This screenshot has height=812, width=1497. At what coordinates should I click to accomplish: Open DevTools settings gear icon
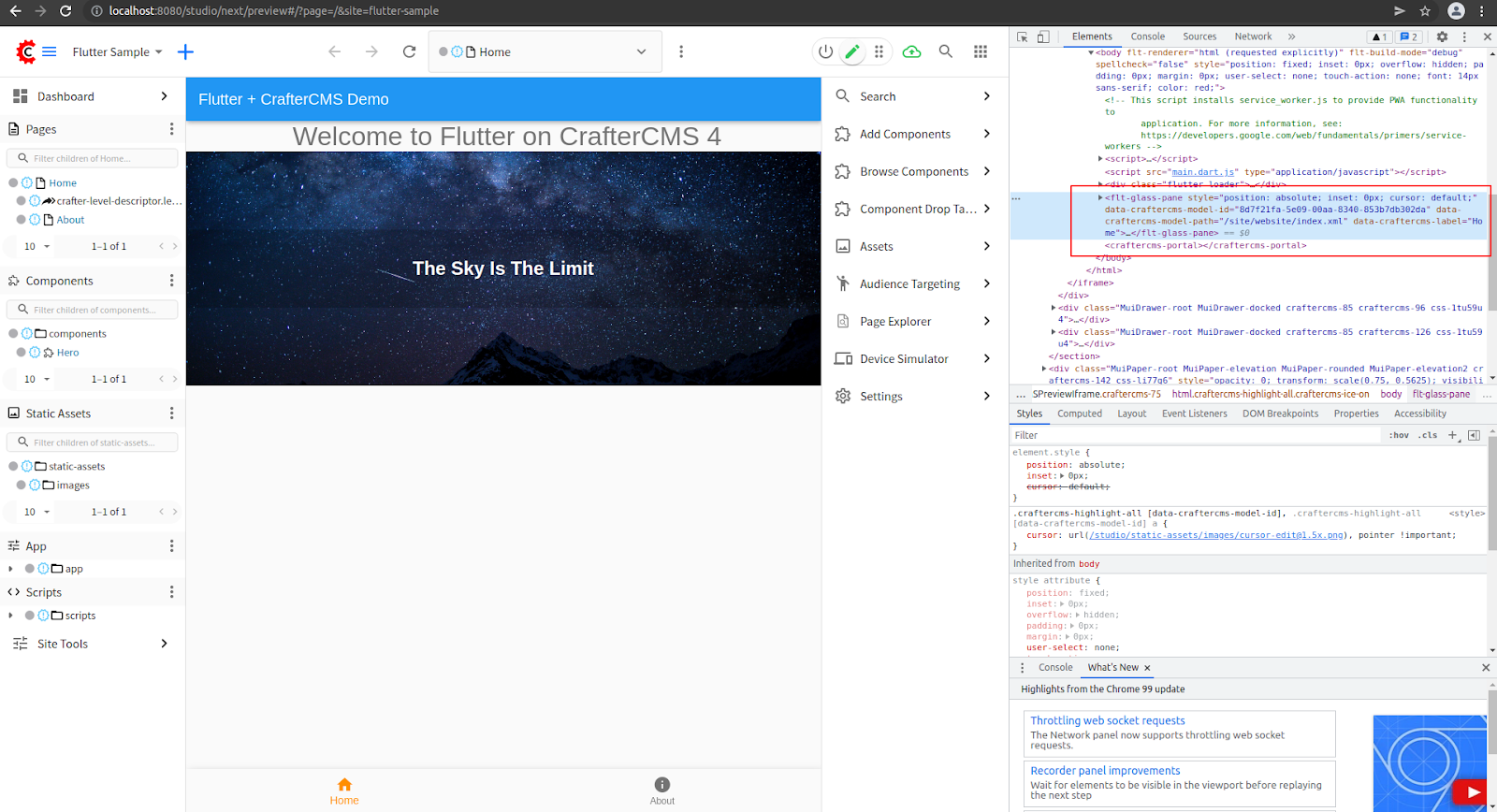pos(1442,36)
